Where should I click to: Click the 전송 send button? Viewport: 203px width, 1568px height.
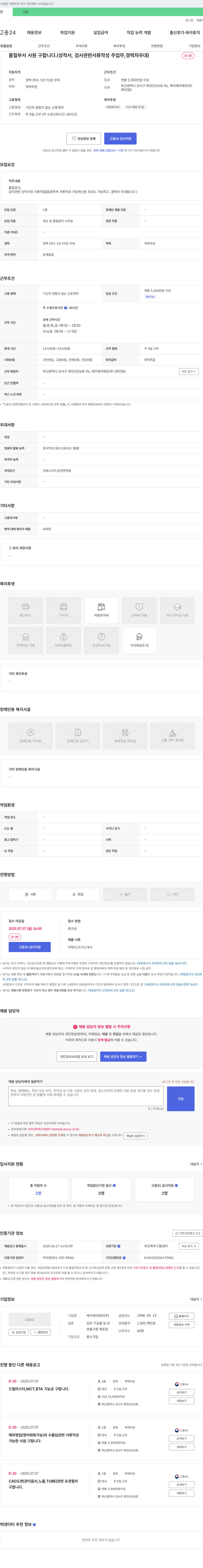coord(181,1099)
